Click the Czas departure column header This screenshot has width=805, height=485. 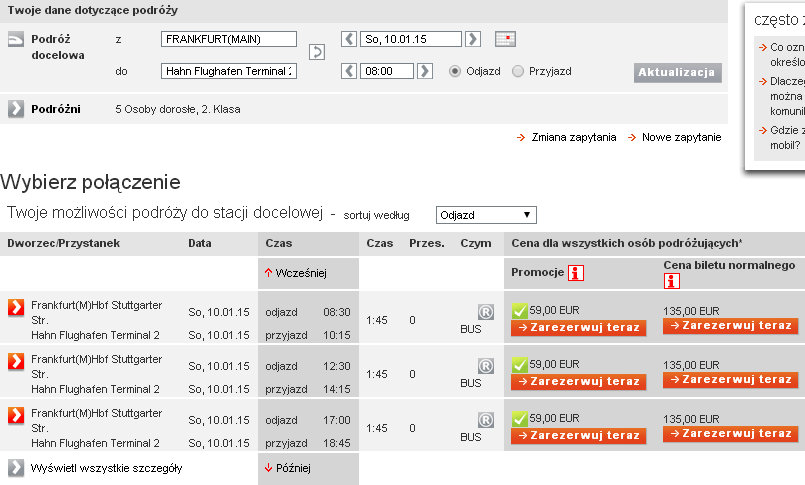279,243
